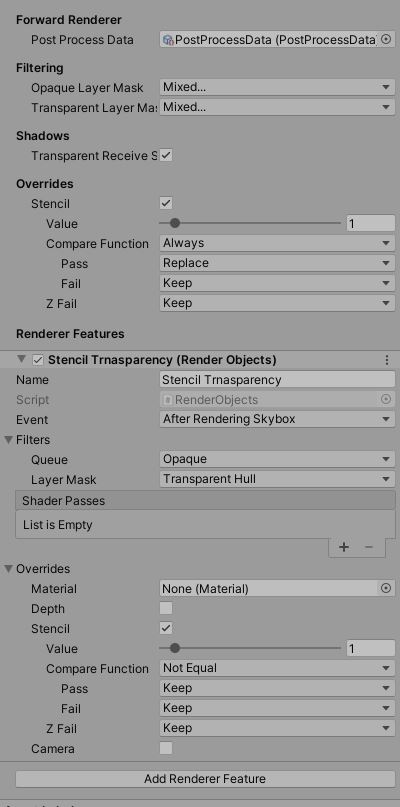Viewport: 400px width, 807px height.
Task: Click the Stencil Value slider under forward renderer Overrides
Action: (250, 223)
